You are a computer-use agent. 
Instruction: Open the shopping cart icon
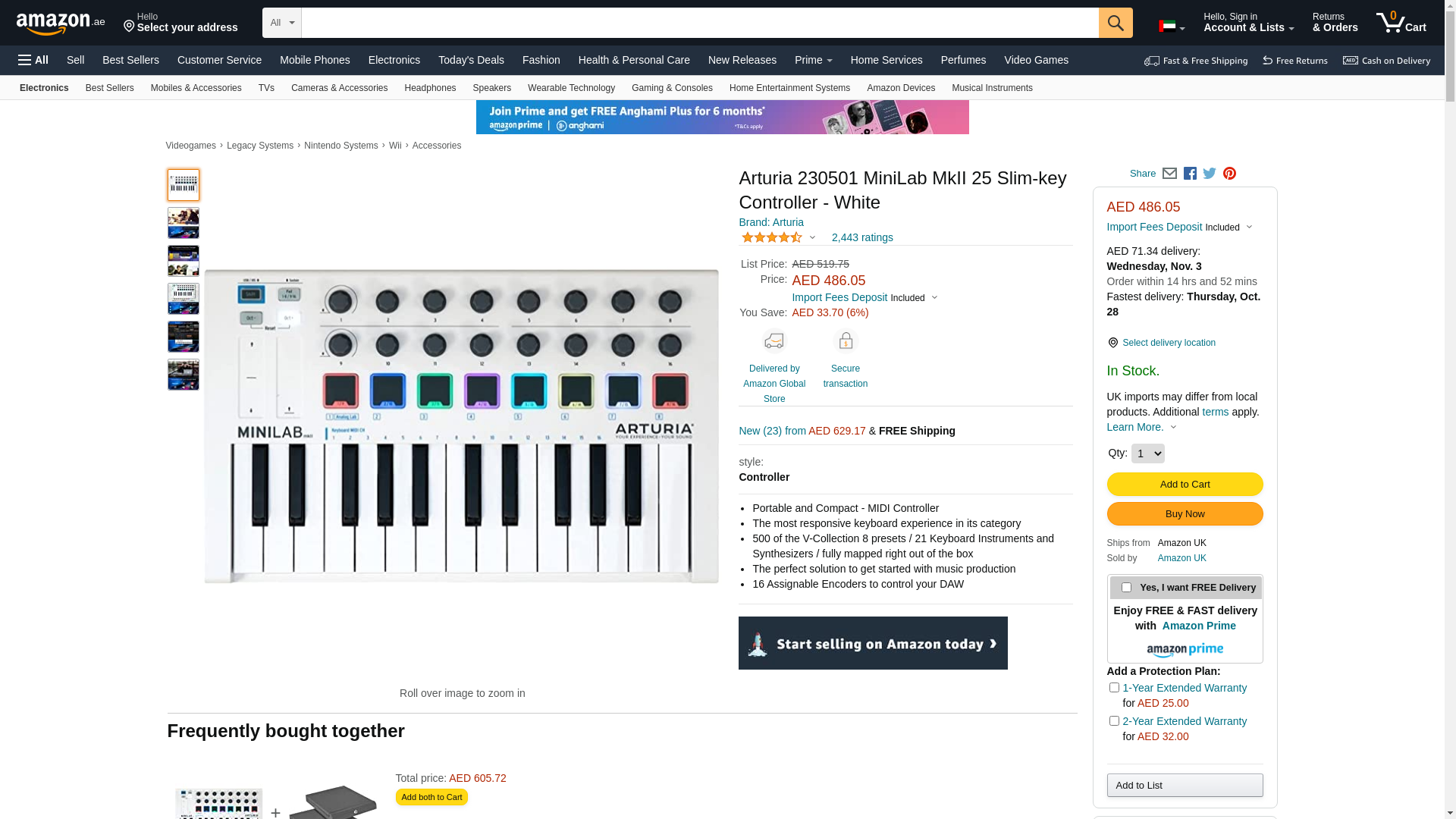pos(1401,23)
